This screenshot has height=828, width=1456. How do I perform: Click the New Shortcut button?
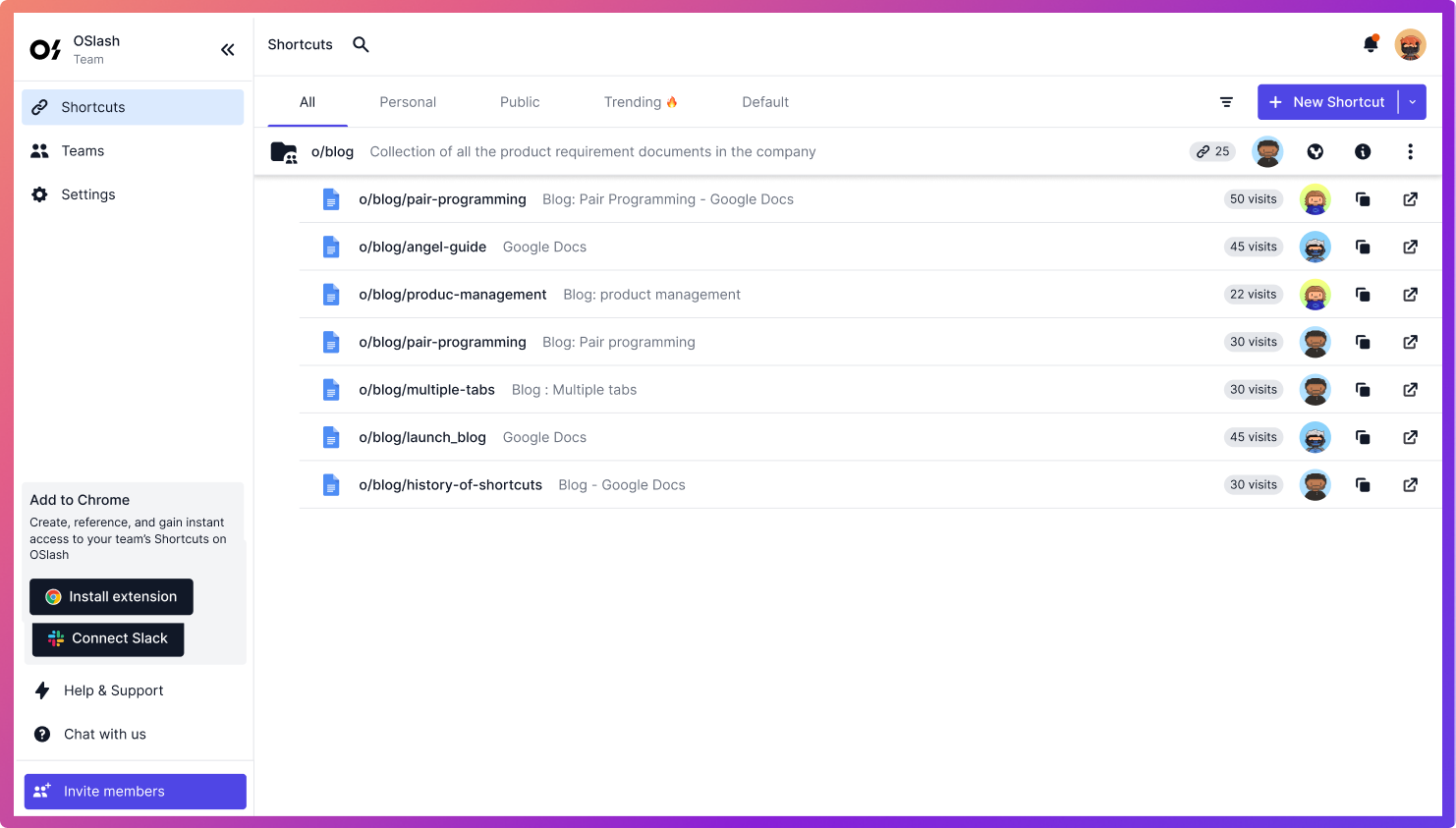click(1327, 102)
